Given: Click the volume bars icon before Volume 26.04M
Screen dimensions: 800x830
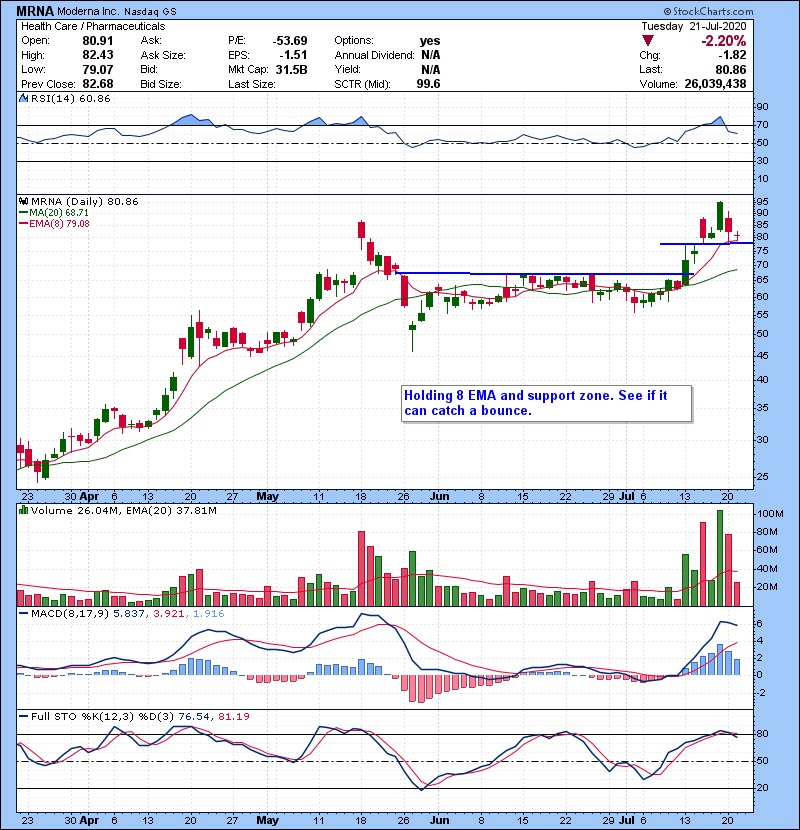Looking at the screenshot, I should [x=23, y=511].
